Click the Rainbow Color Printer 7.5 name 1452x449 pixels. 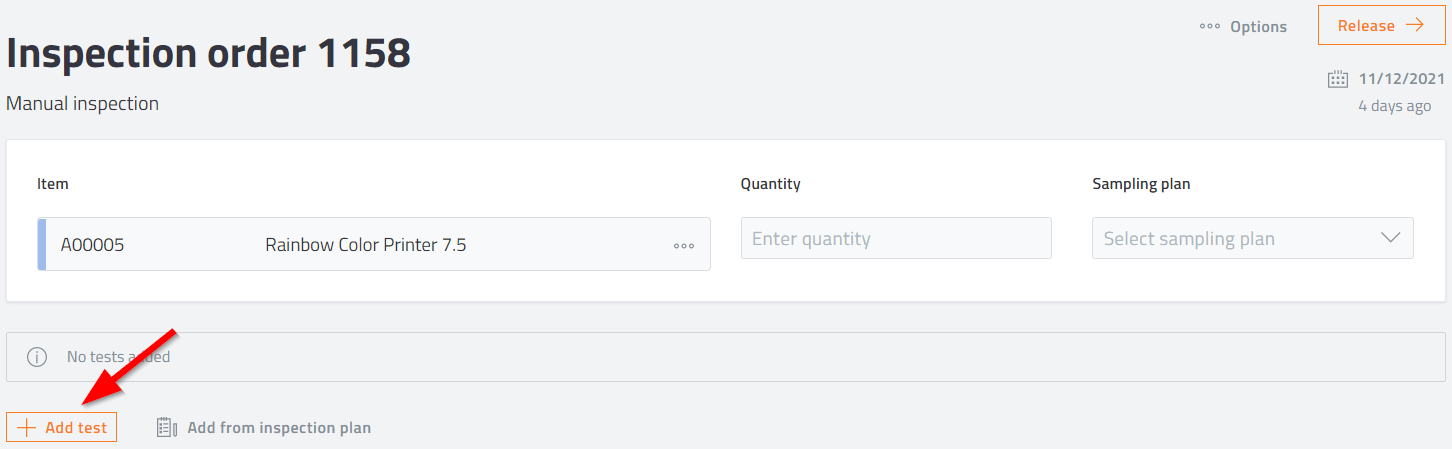pyautogui.click(x=366, y=245)
